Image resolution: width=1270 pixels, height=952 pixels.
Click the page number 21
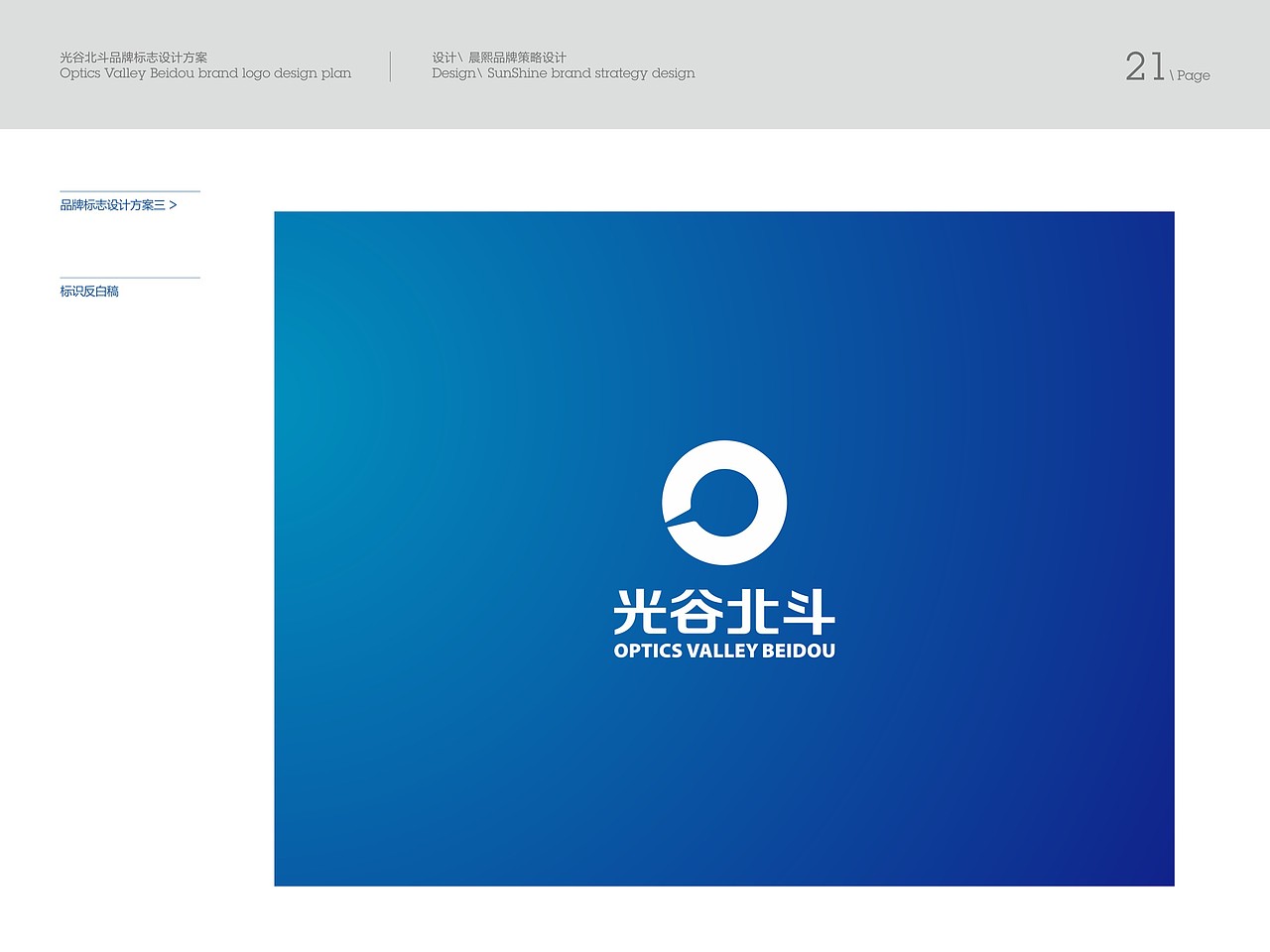[x=1145, y=66]
